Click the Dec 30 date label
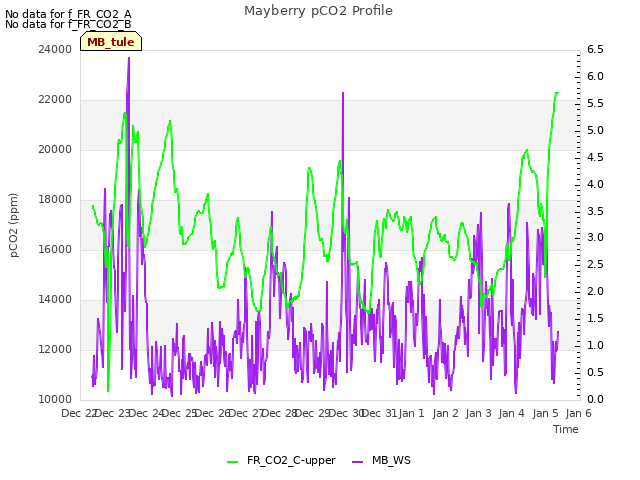This screenshot has height=480, width=640. [346, 413]
